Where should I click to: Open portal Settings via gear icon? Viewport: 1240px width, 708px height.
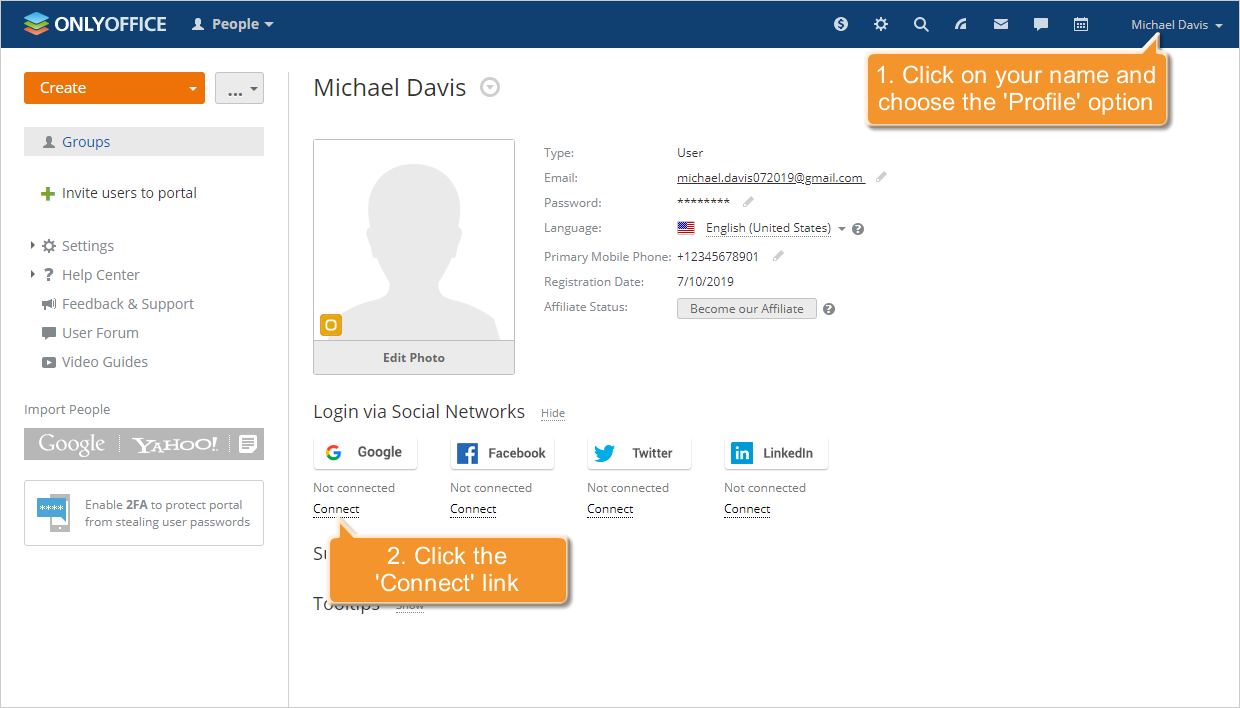[881, 24]
